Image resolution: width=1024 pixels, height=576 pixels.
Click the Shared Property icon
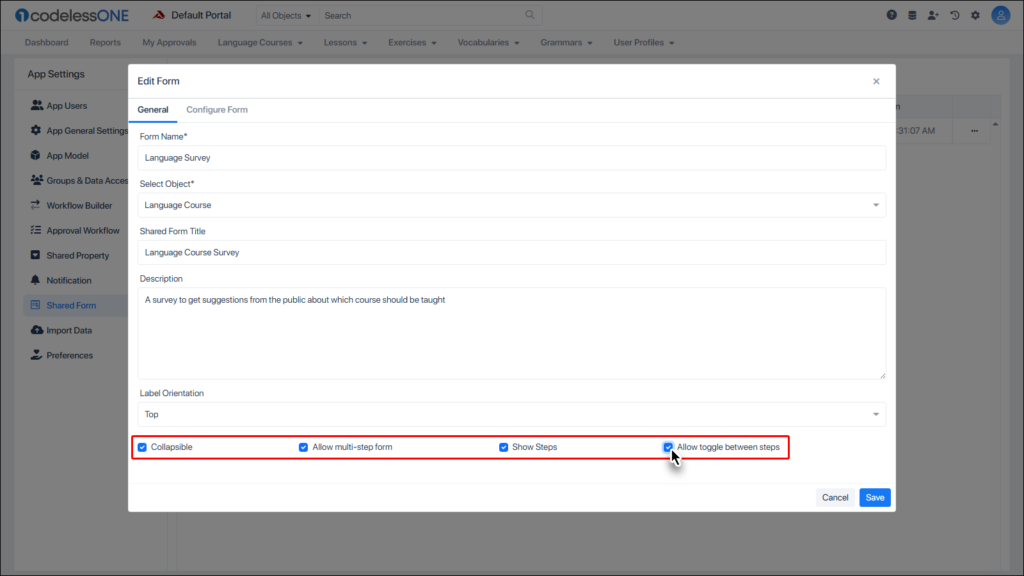point(35,255)
